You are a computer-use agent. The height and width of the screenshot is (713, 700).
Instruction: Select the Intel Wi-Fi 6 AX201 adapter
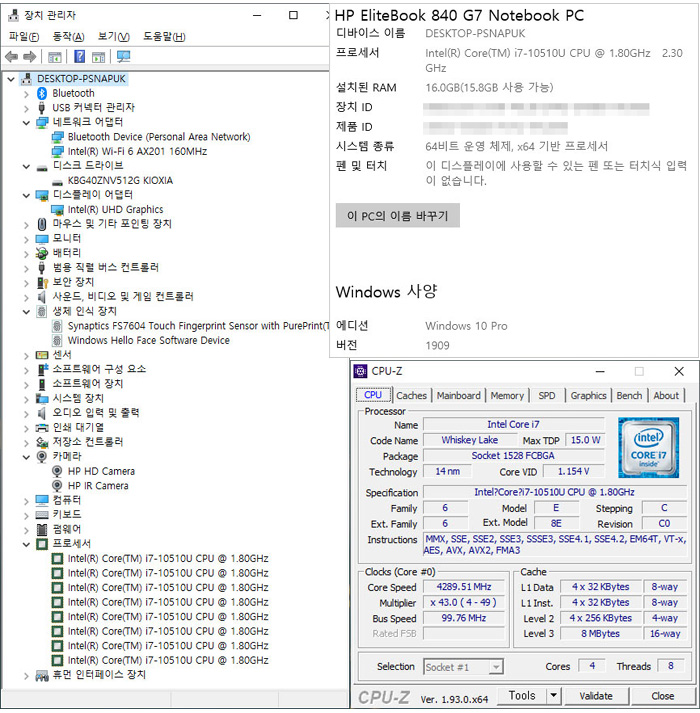point(137,151)
